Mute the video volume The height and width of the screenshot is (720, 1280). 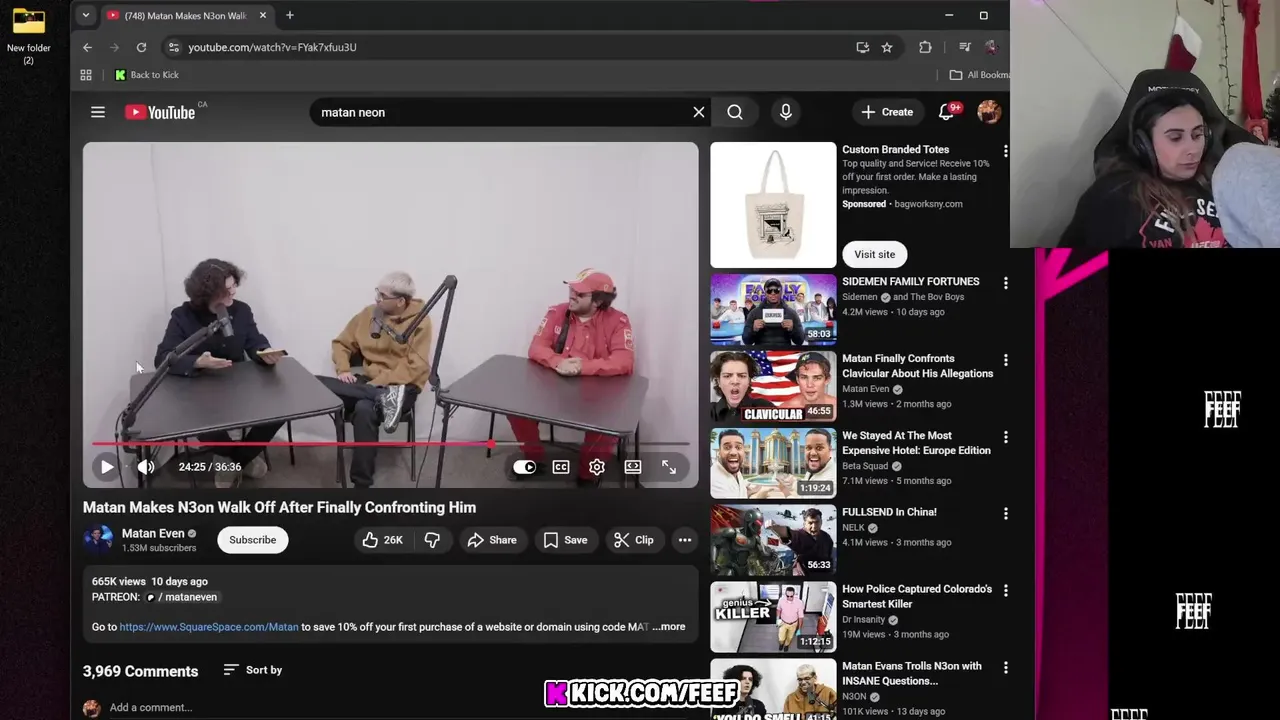click(x=146, y=467)
